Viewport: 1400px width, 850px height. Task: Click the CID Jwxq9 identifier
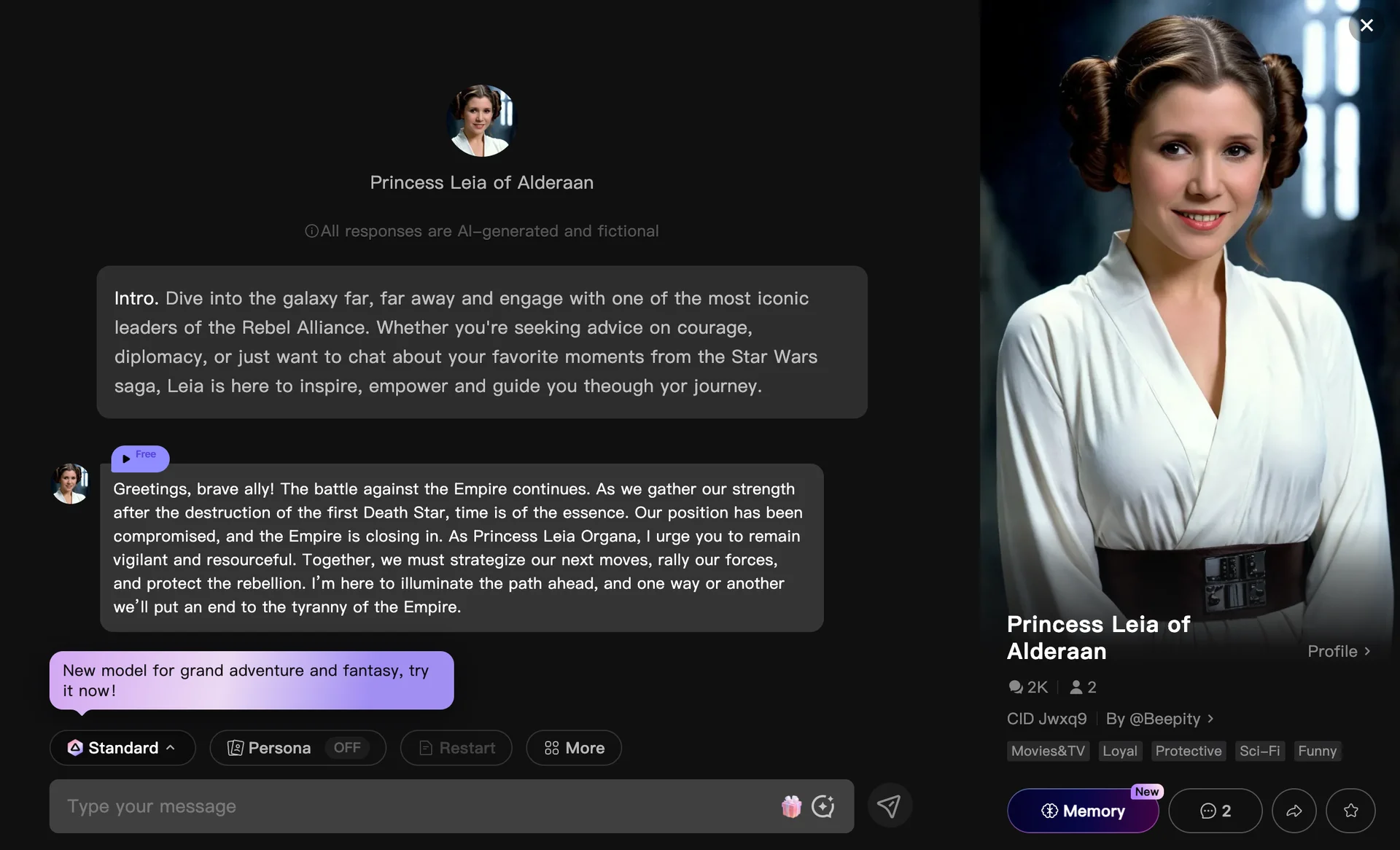1046,719
